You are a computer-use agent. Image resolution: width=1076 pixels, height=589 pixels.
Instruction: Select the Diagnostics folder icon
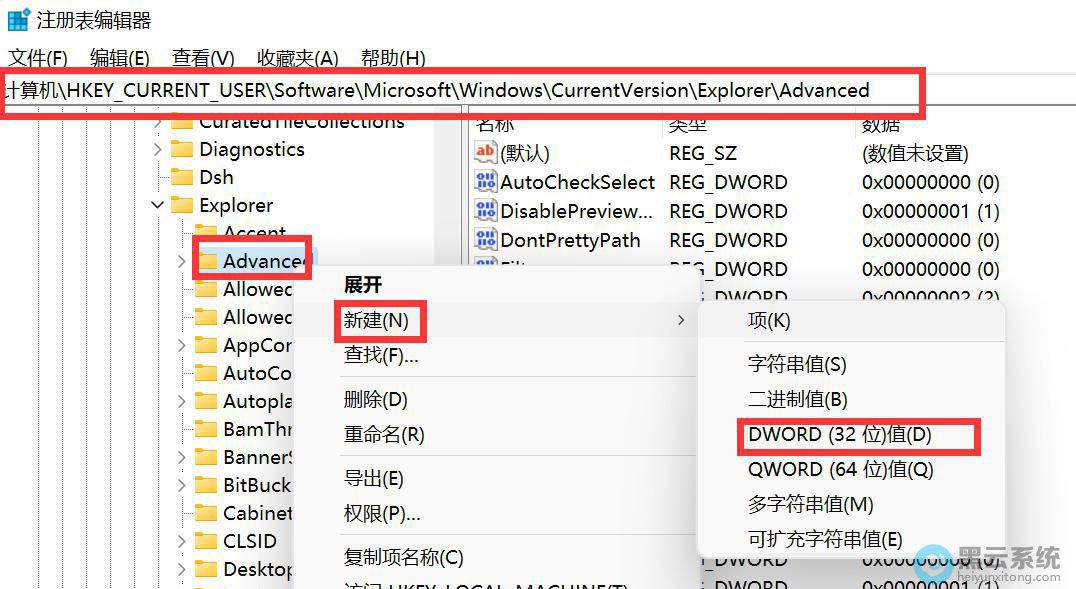[x=181, y=149]
